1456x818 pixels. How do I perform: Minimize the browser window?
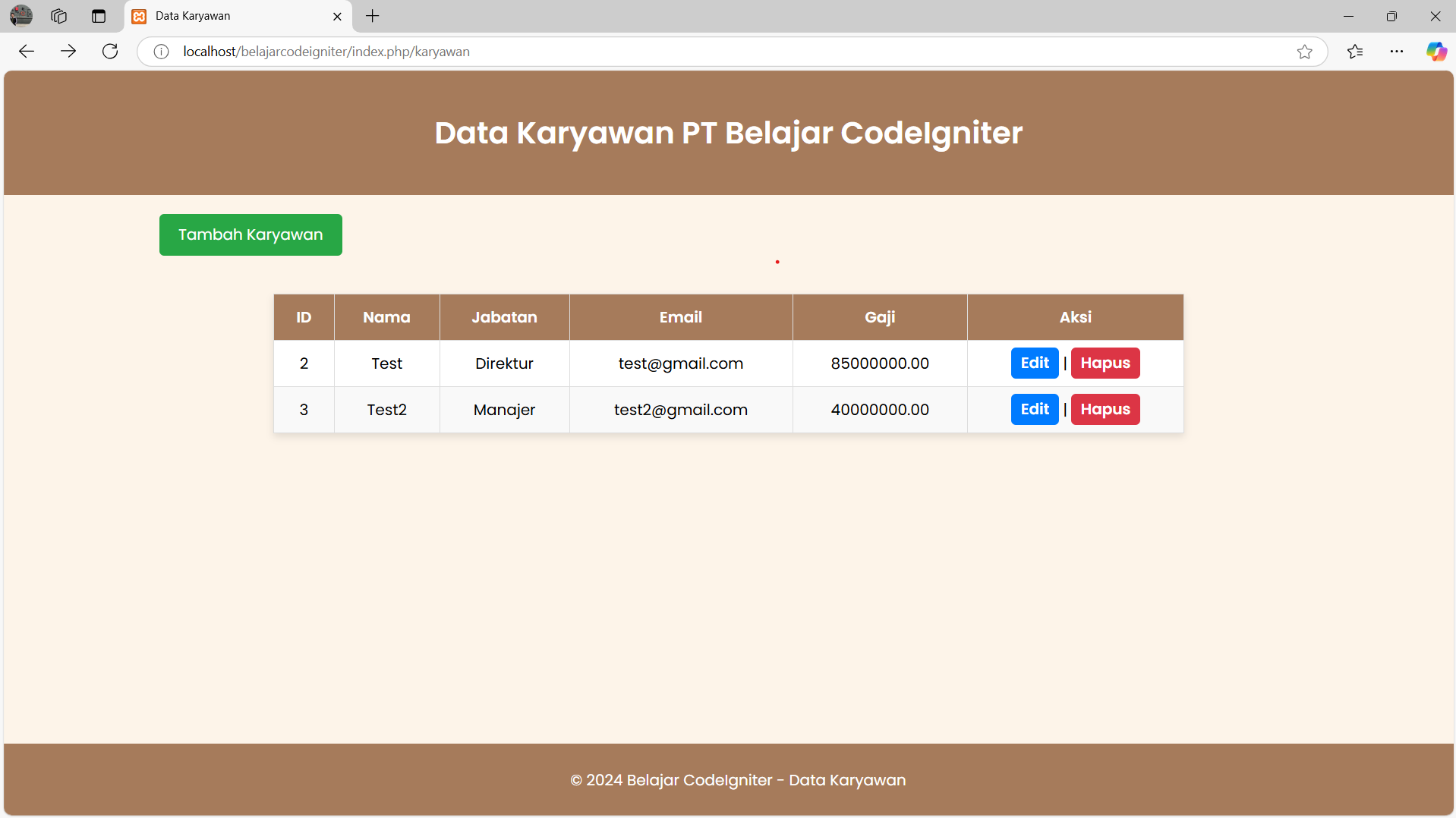click(1348, 16)
